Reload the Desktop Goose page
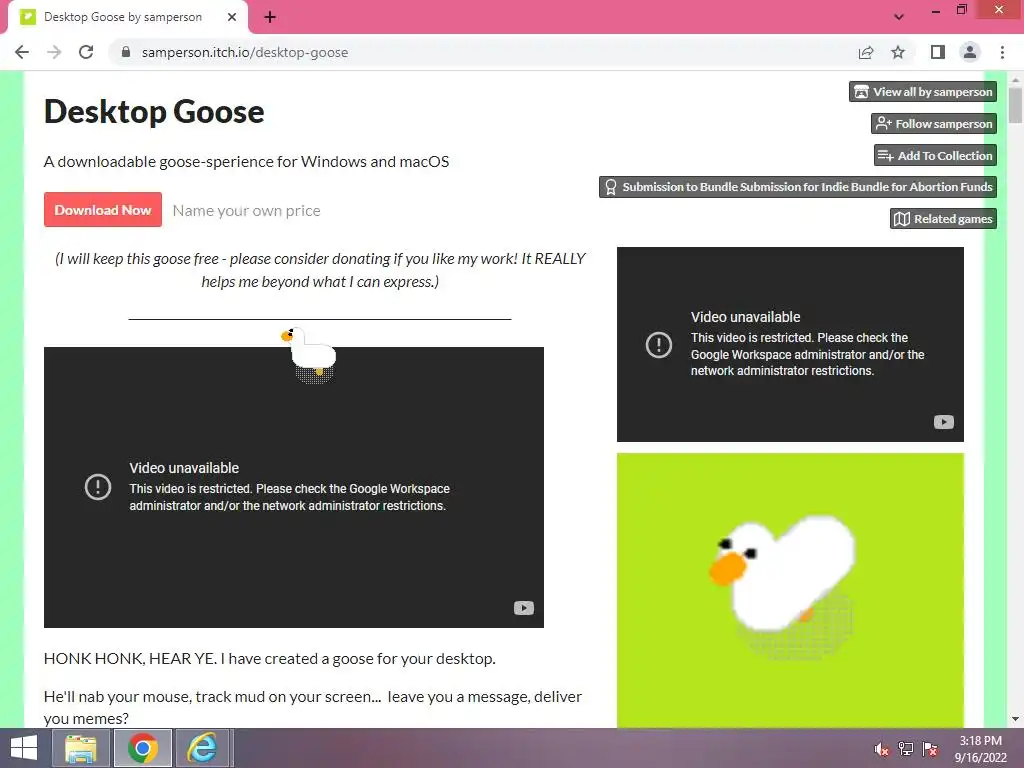1024x768 pixels. point(86,52)
